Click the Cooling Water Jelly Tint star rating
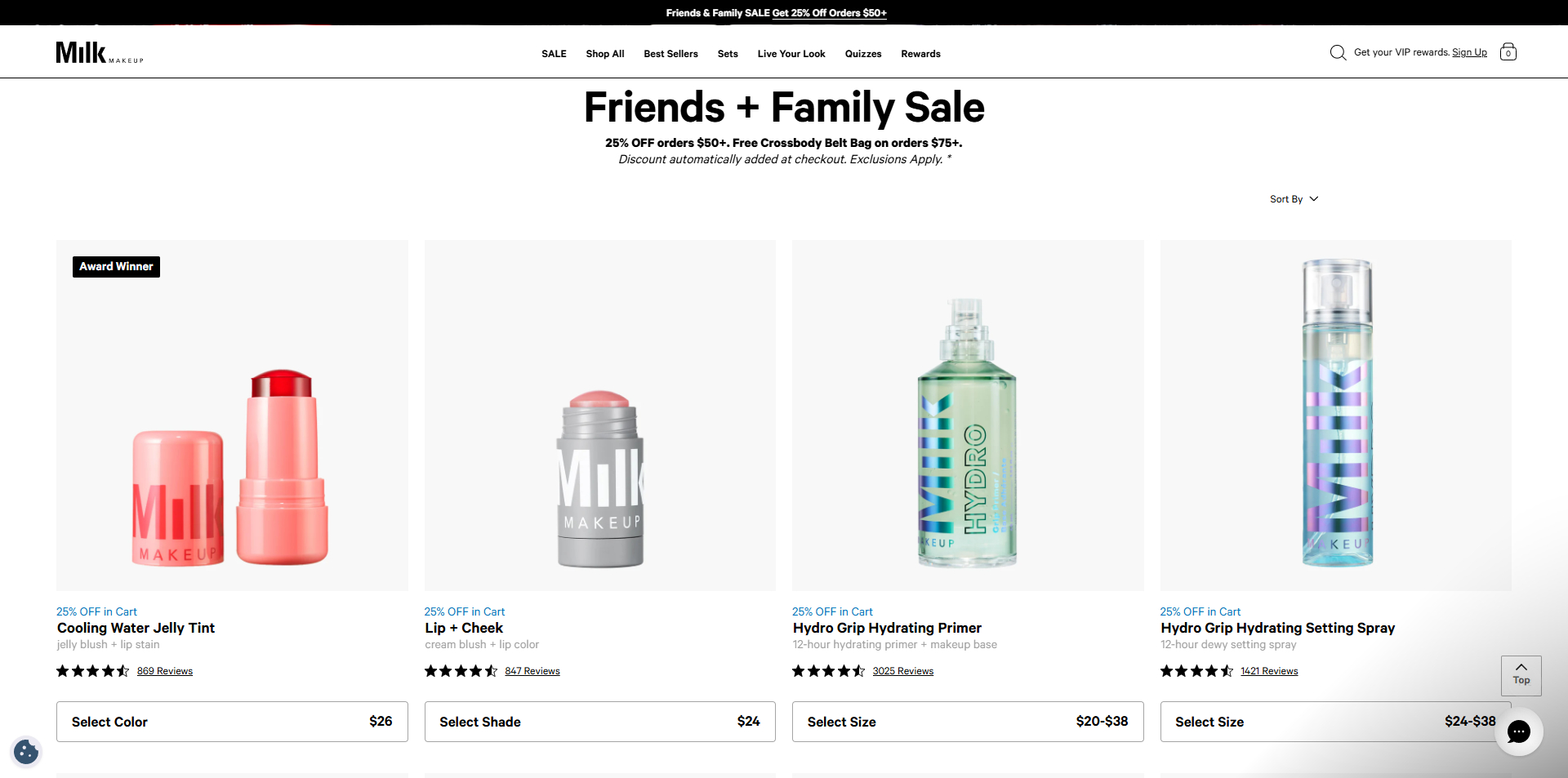Image resolution: width=1568 pixels, height=778 pixels. 92,671
